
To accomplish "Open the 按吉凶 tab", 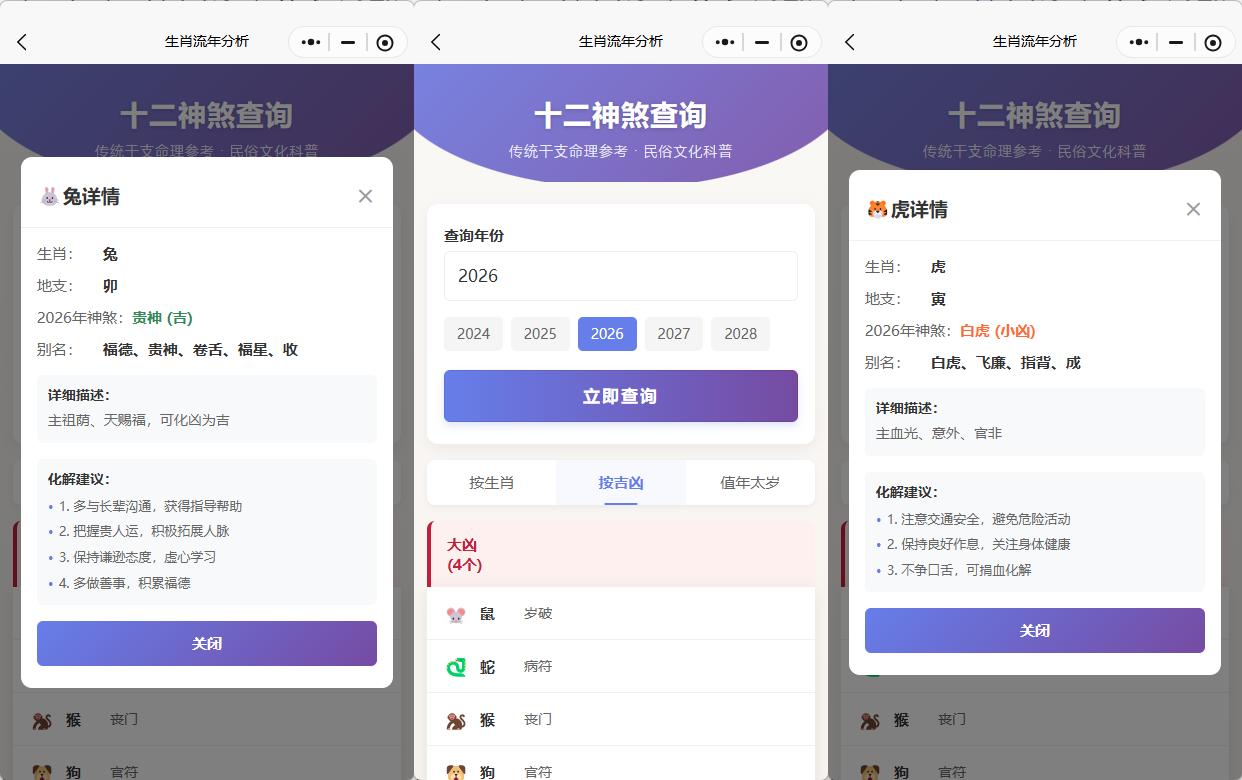I will click(x=620, y=482).
